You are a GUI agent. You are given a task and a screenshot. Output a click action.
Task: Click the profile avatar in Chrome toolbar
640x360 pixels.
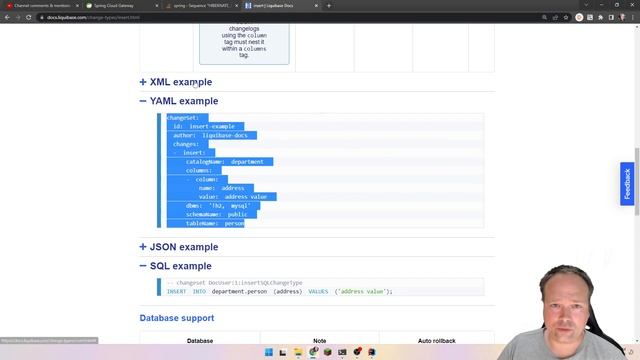click(x=622, y=18)
